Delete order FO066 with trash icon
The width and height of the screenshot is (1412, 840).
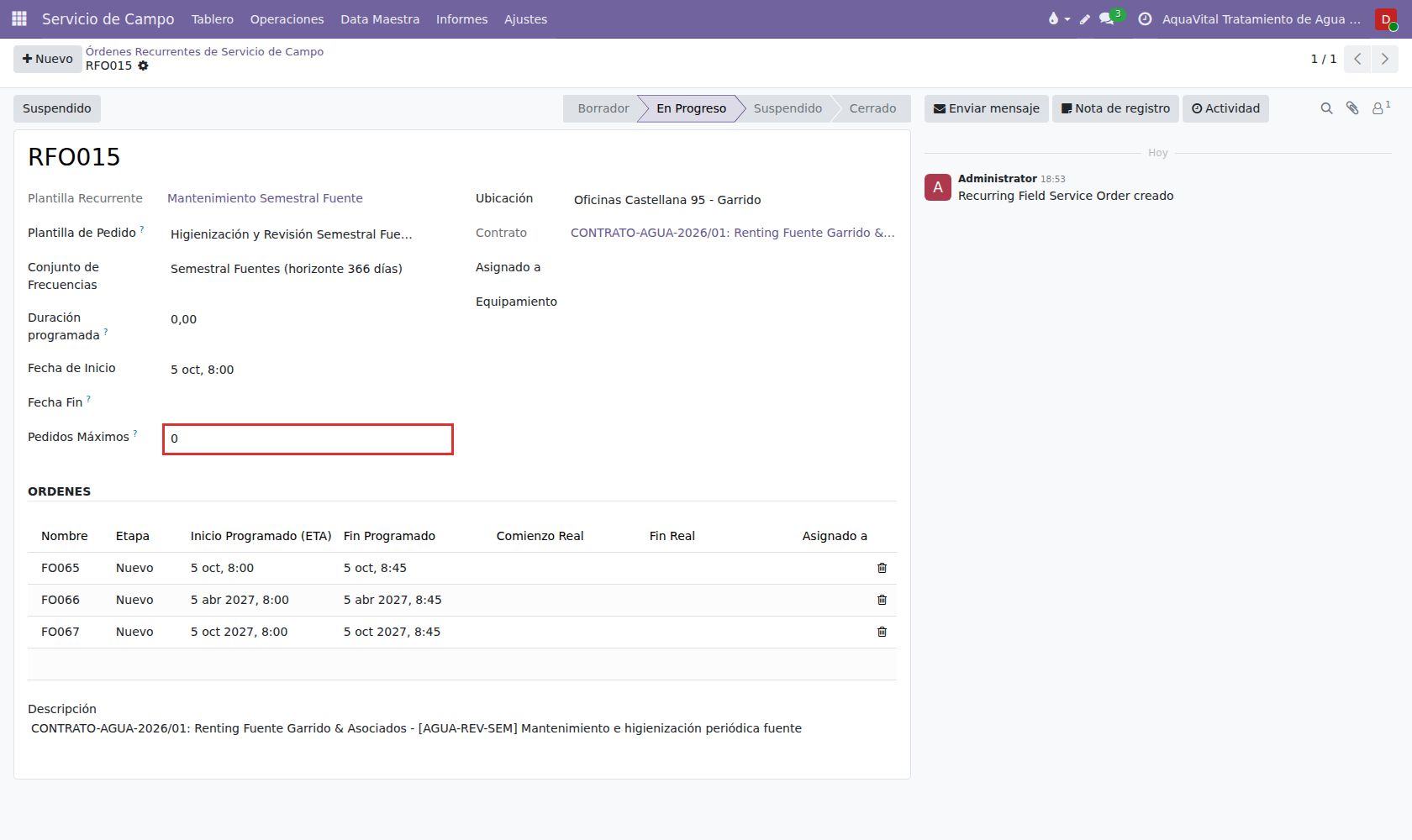click(882, 600)
